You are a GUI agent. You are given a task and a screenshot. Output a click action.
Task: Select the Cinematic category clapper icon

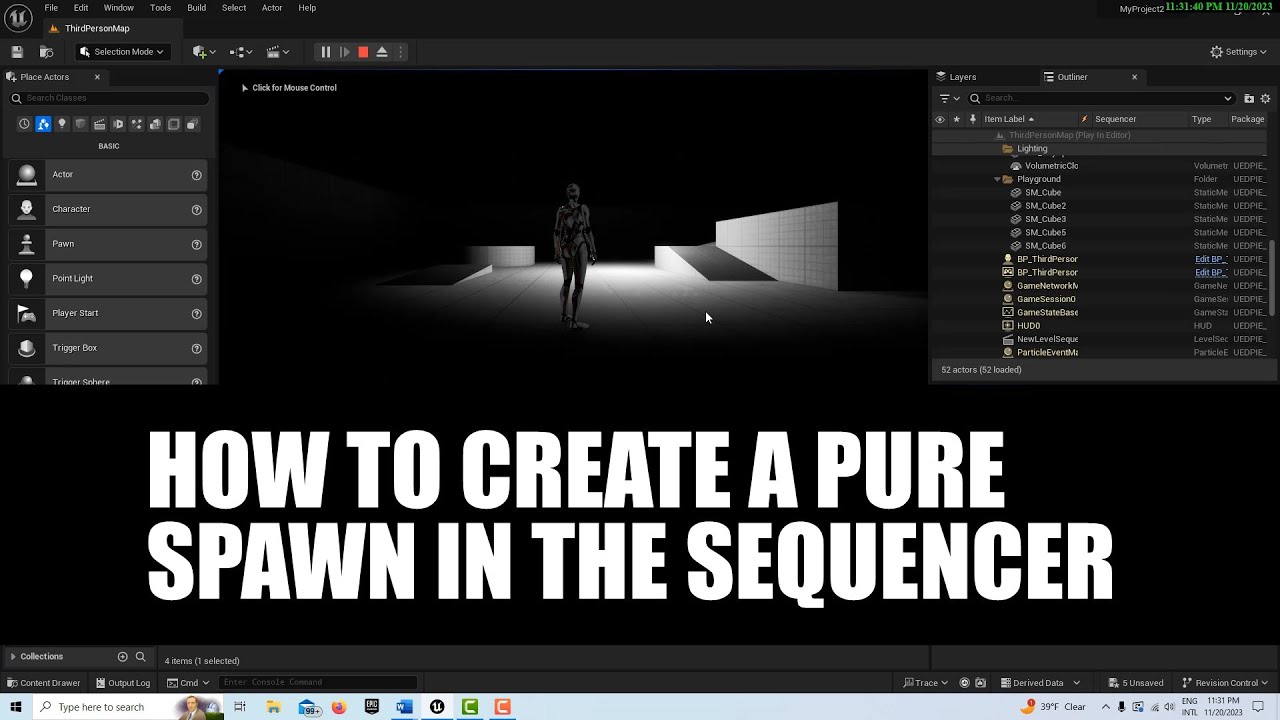(99, 124)
